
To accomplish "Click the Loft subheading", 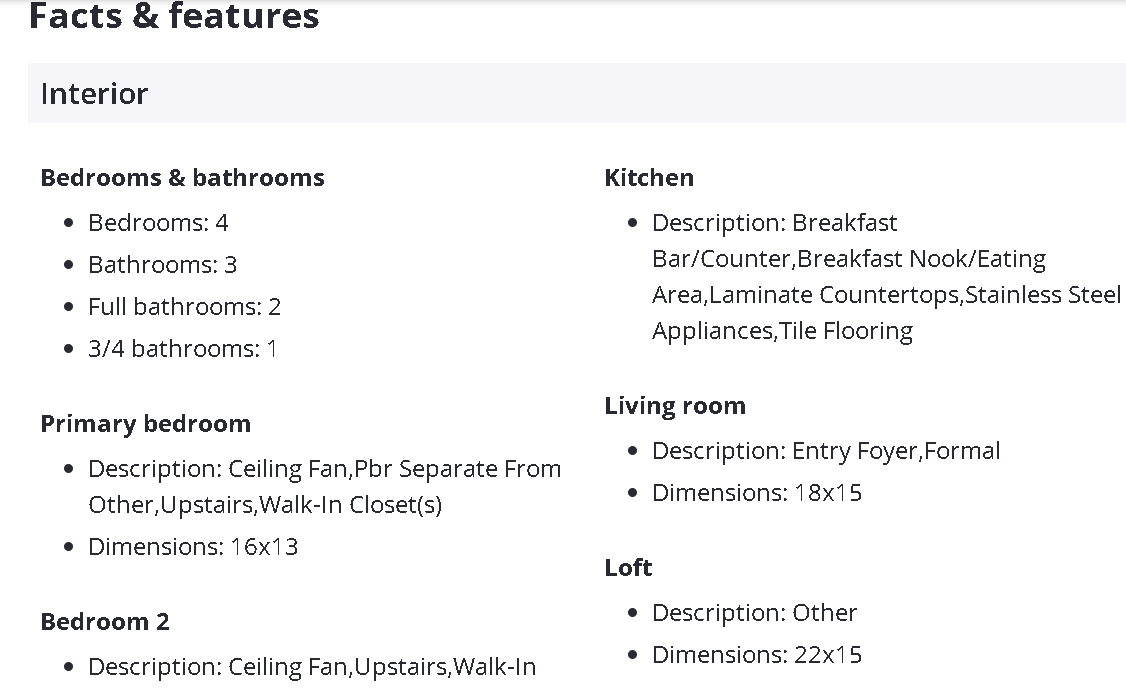I will [x=628, y=568].
